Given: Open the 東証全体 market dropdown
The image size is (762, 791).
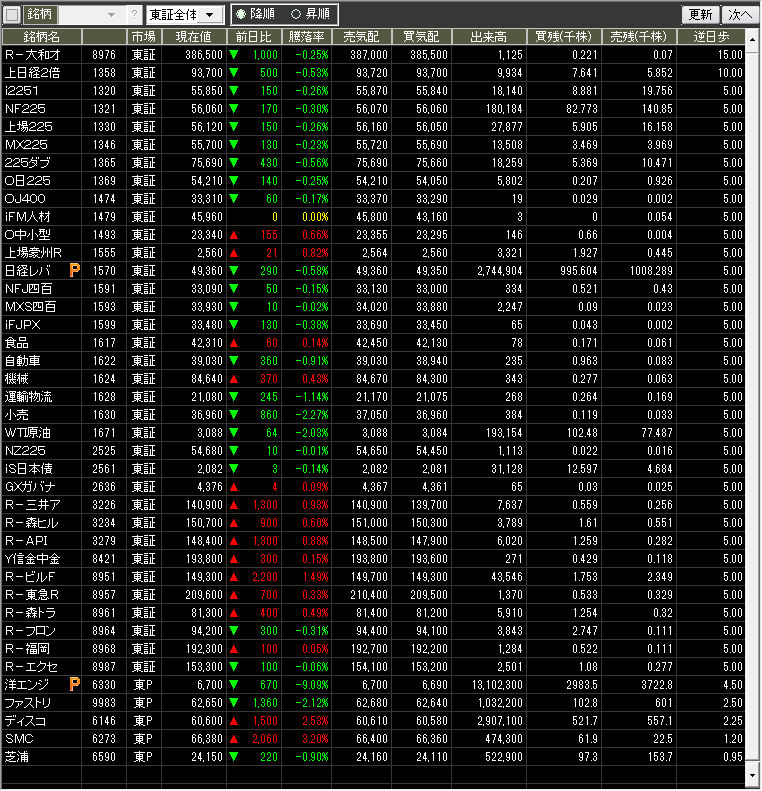Looking at the screenshot, I should click(x=184, y=15).
